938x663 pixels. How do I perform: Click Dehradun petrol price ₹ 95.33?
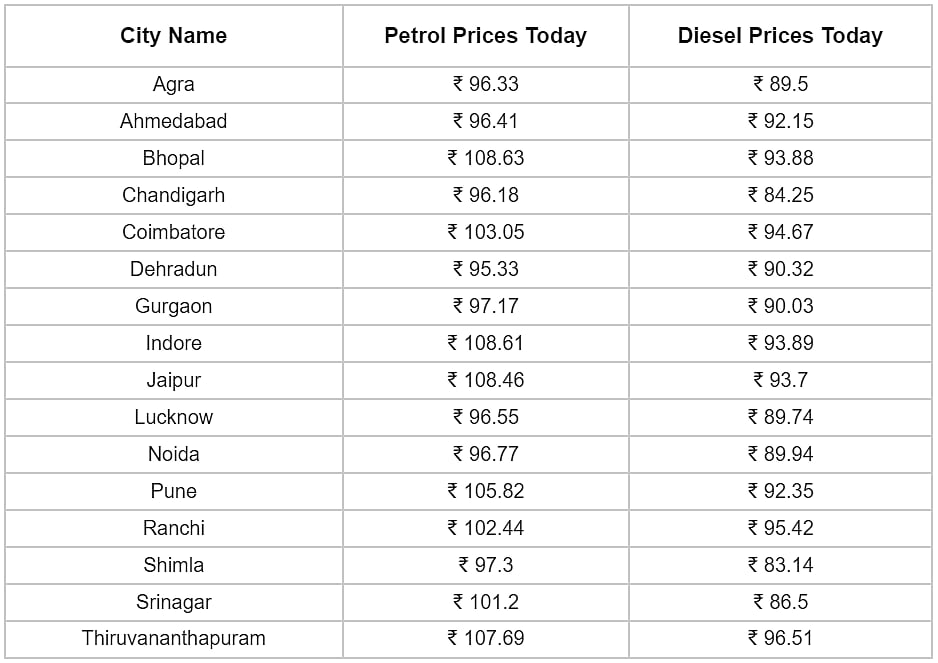tap(485, 269)
